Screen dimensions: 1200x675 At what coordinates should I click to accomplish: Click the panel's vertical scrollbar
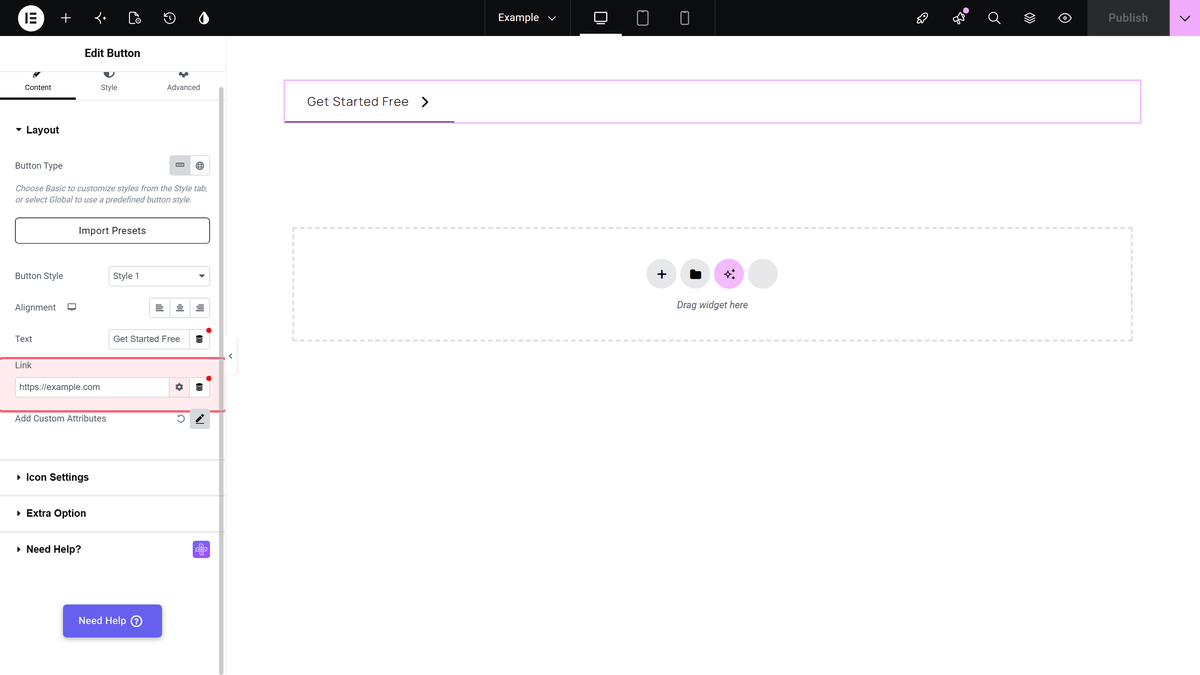(221, 380)
